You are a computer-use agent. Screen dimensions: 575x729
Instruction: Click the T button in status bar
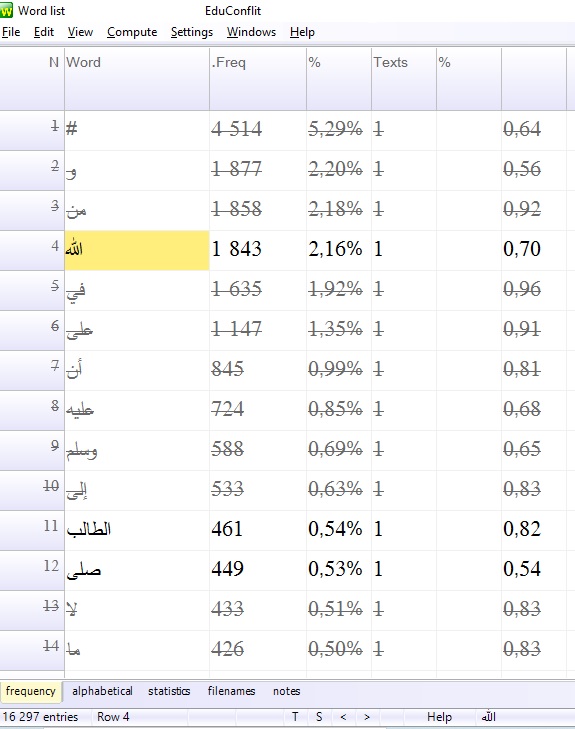tap(295, 716)
